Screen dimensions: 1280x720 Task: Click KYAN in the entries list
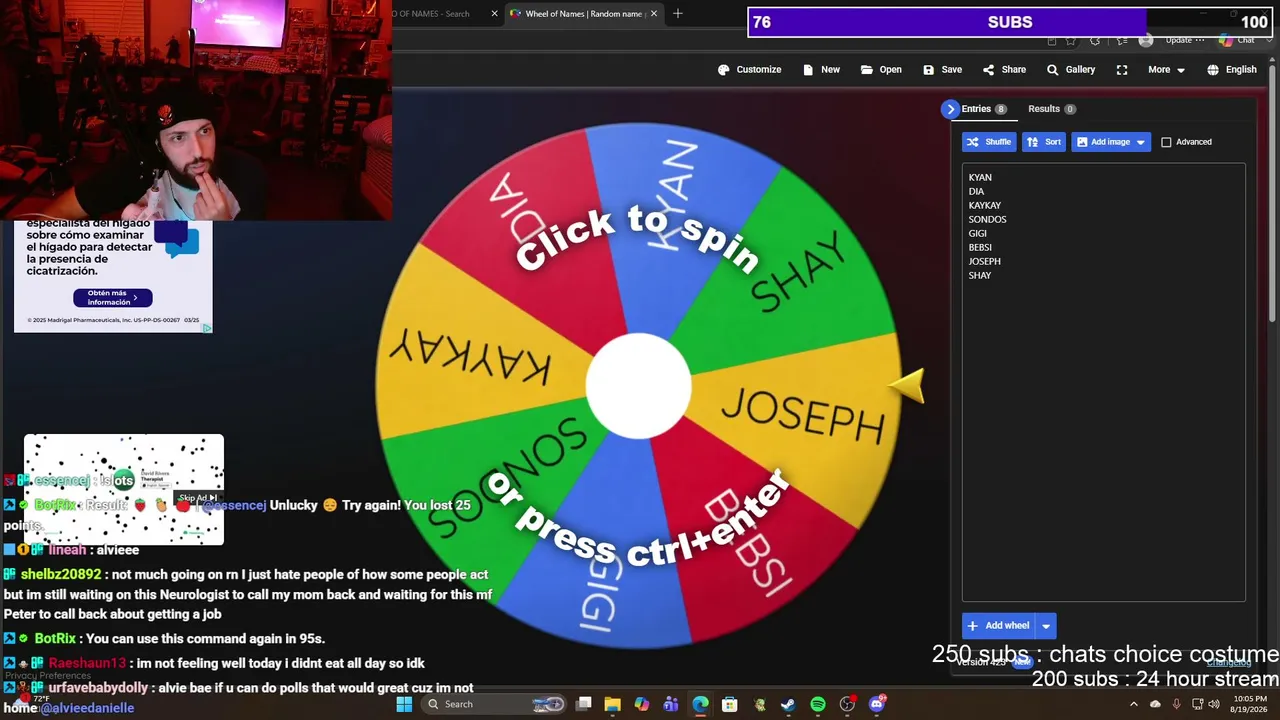click(980, 178)
